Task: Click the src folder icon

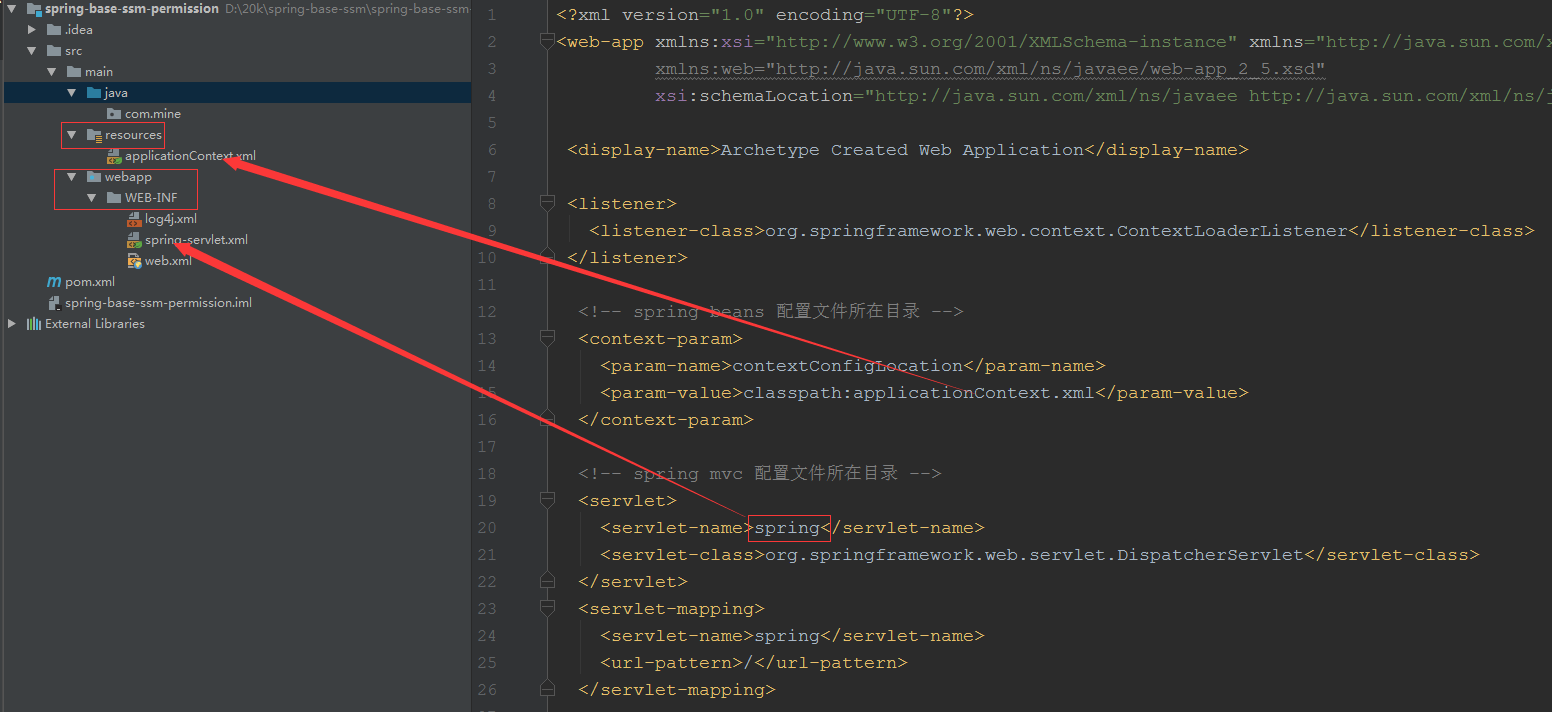Action: [54, 51]
